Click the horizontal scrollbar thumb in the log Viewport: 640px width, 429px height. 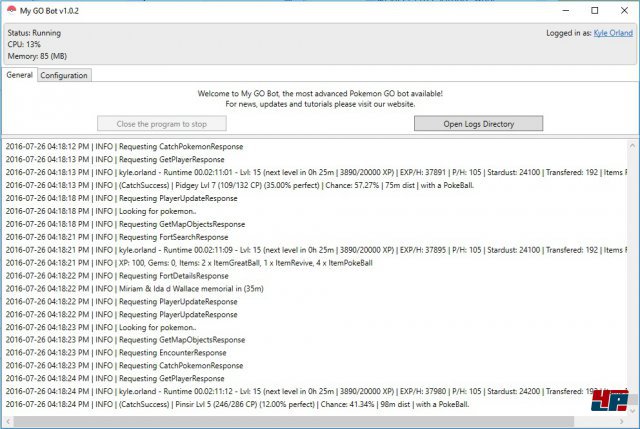pos(293,421)
